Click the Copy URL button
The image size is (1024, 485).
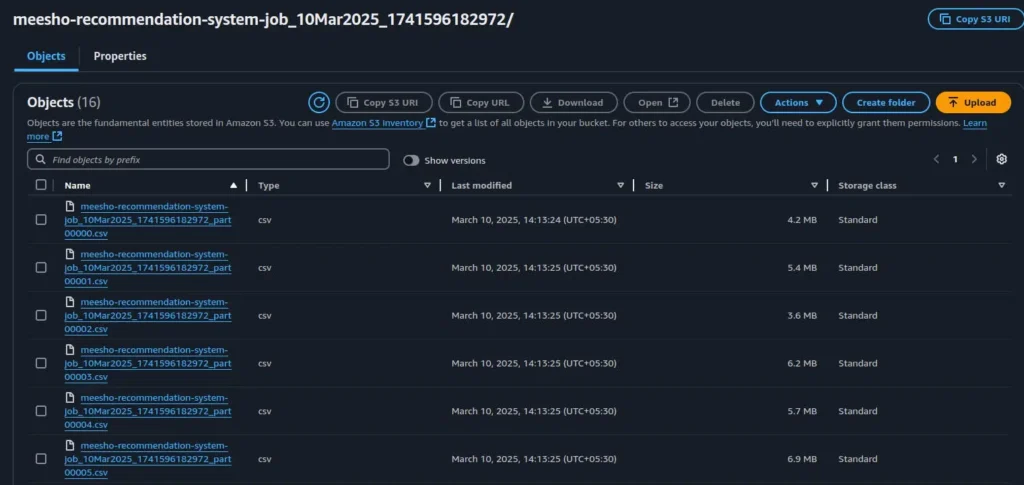(x=481, y=102)
